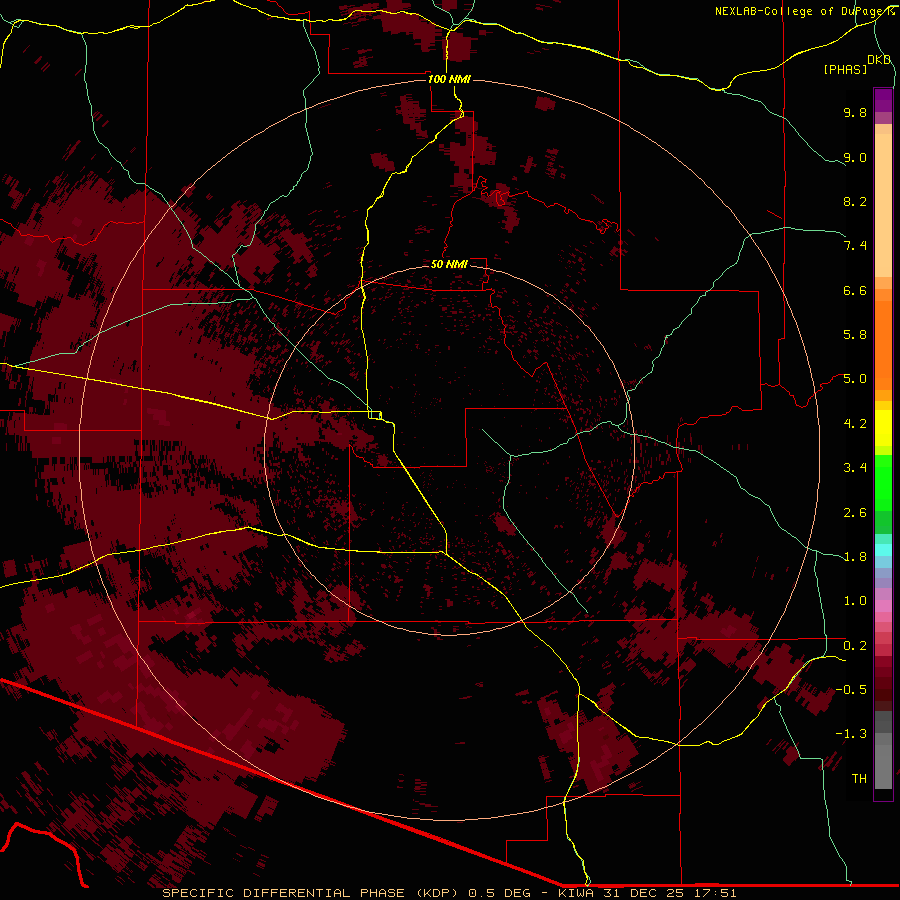Select the 7.4 value on the scale
Image resolution: width=900 pixels, height=900 pixels.
[855, 246]
